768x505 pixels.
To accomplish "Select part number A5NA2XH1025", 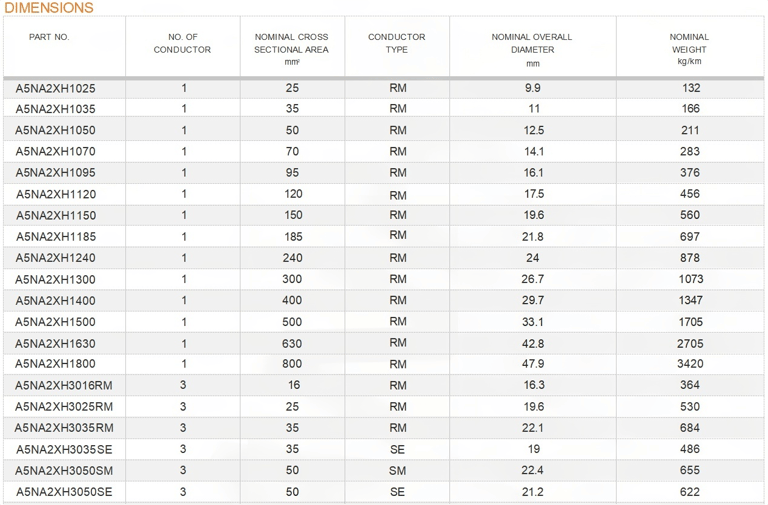I will pos(55,88).
